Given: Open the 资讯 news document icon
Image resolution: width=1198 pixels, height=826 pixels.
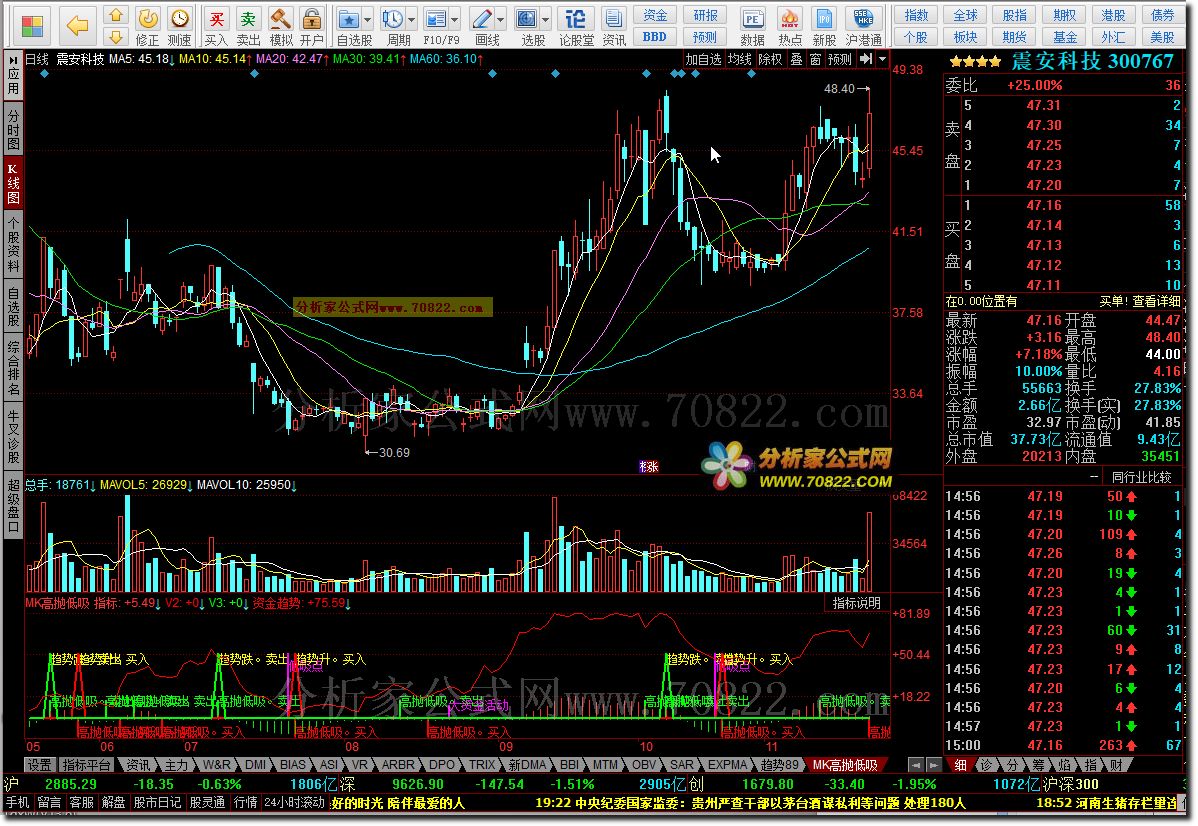Looking at the screenshot, I should point(614,27).
